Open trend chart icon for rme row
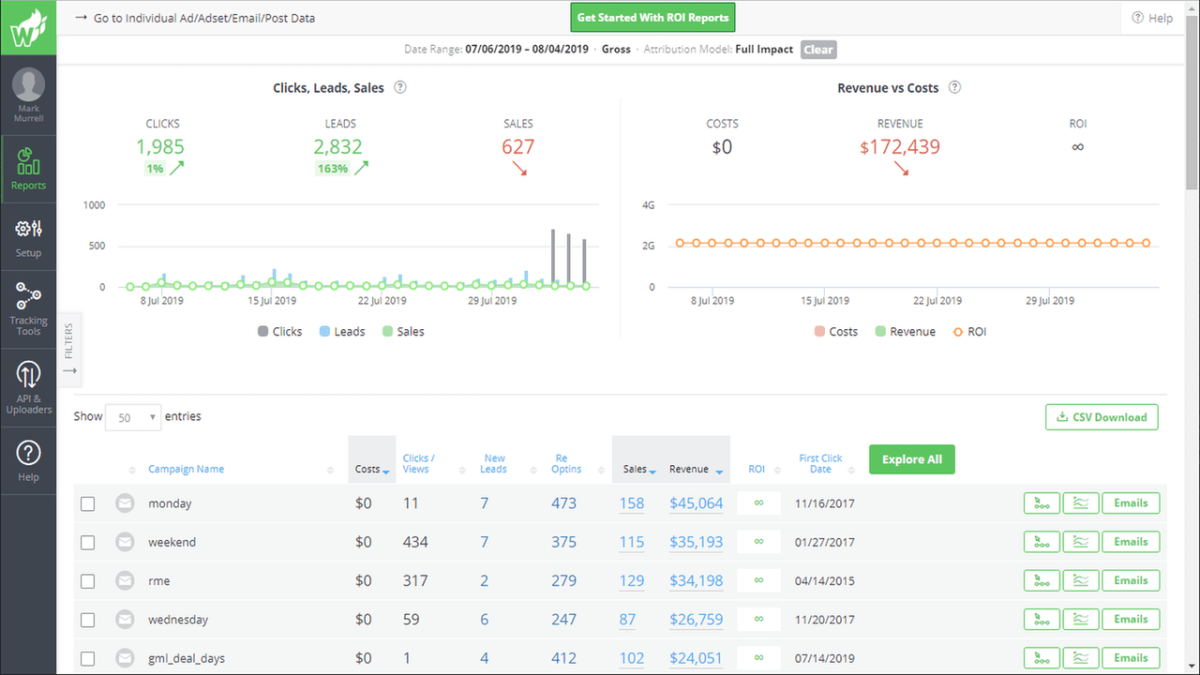 (x=1080, y=580)
